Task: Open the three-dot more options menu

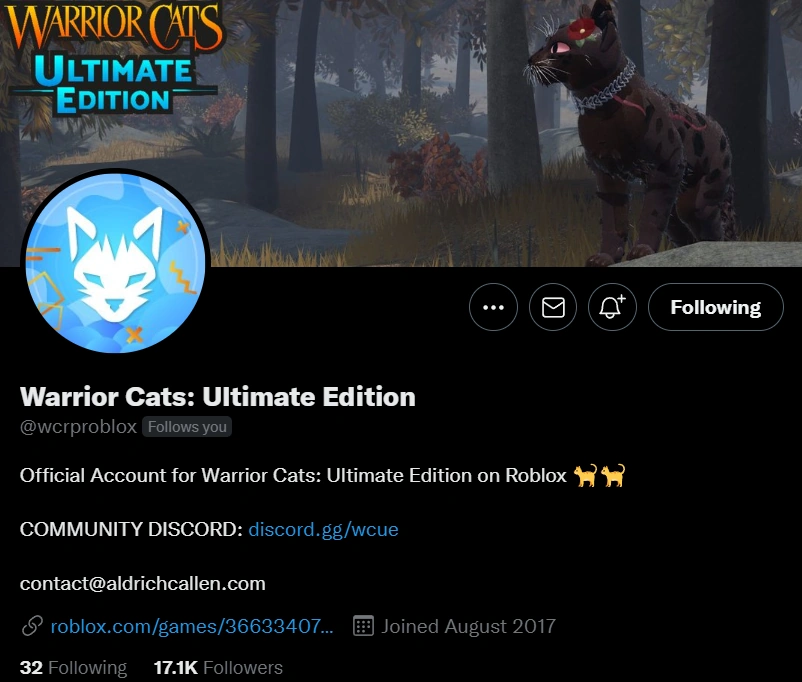Action: [x=493, y=307]
